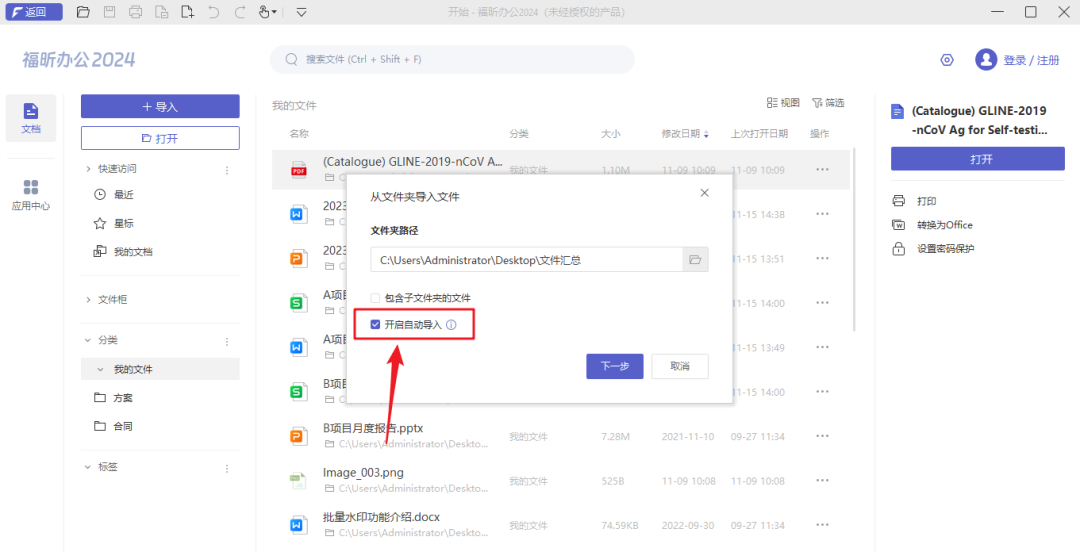Open the 应用中心 sidebar tab
The width and height of the screenshot is (1080, 552).
click(x=31, y=195)
